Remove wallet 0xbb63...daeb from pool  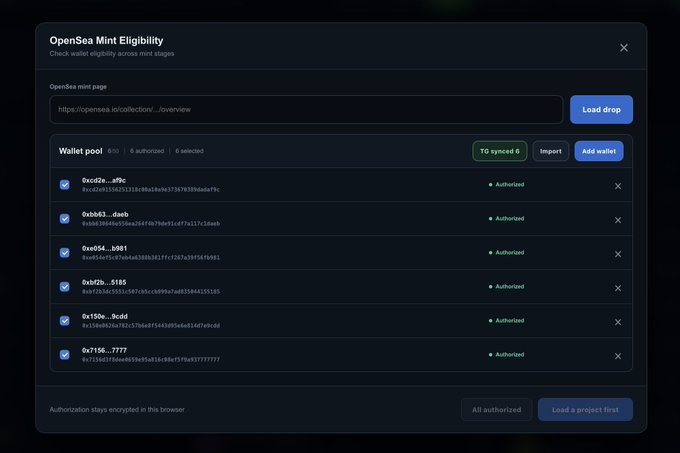coord(618,220)
